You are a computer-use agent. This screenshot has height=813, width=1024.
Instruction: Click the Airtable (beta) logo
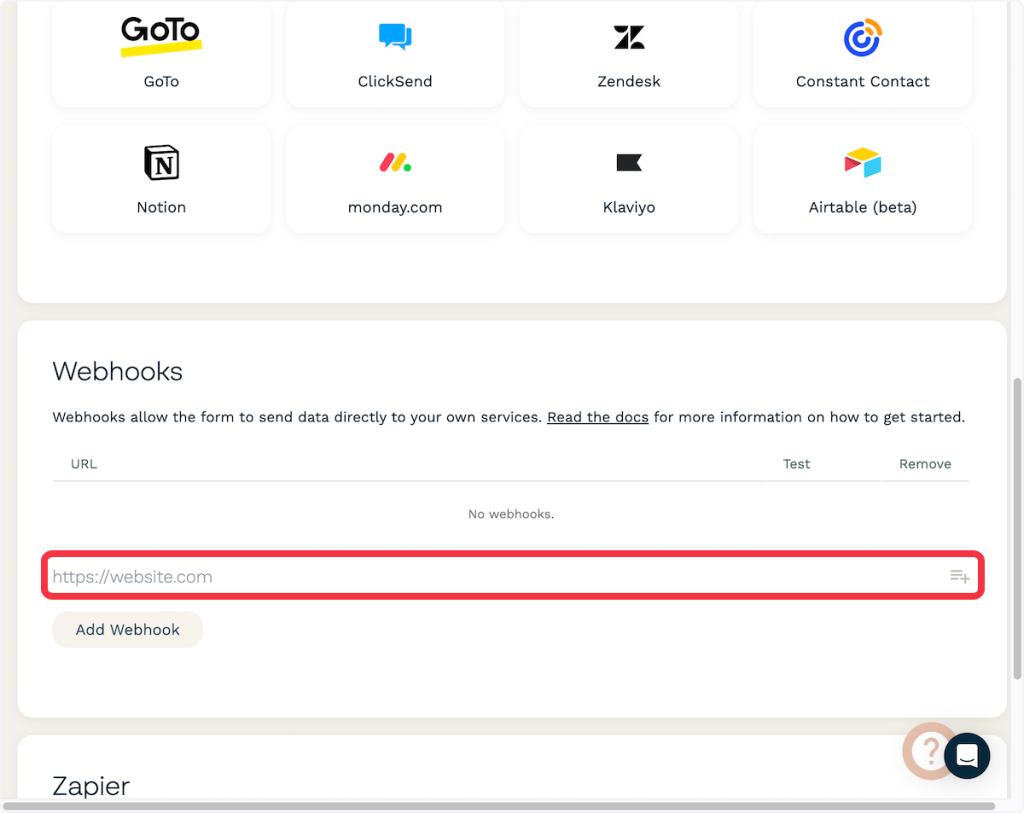pyautogui.click(x=862, y=162)
